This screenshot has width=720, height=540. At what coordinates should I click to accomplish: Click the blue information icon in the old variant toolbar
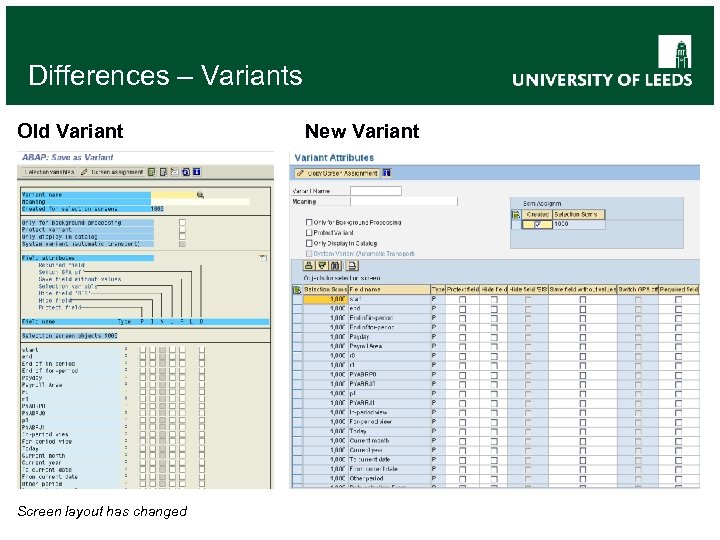(197, 172)
